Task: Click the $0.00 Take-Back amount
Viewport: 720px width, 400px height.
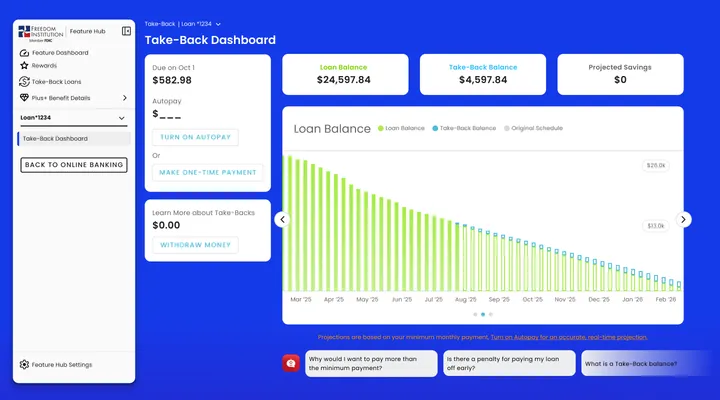Action: click(x=166, y=225)
